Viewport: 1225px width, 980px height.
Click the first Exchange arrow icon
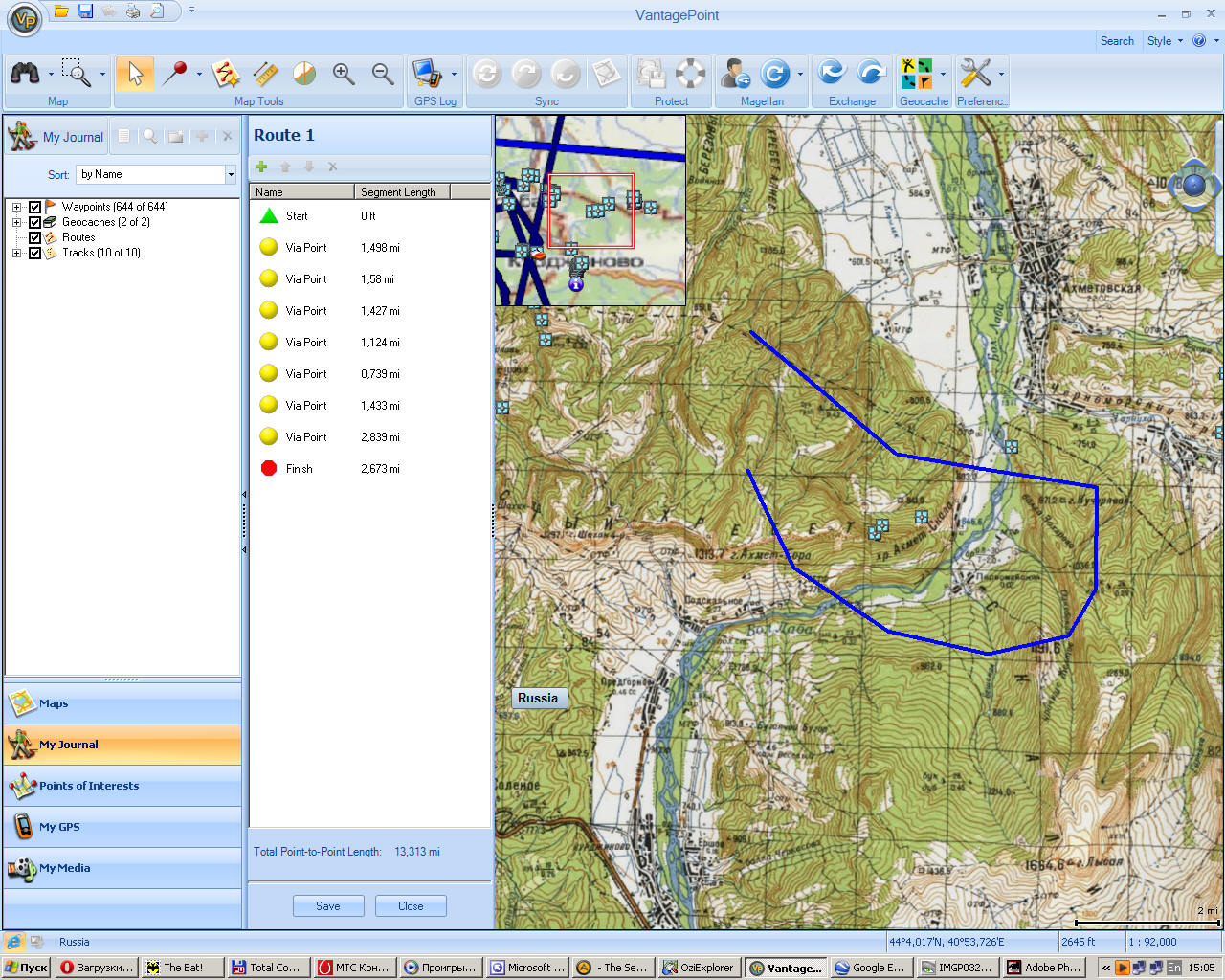point(832,73)
